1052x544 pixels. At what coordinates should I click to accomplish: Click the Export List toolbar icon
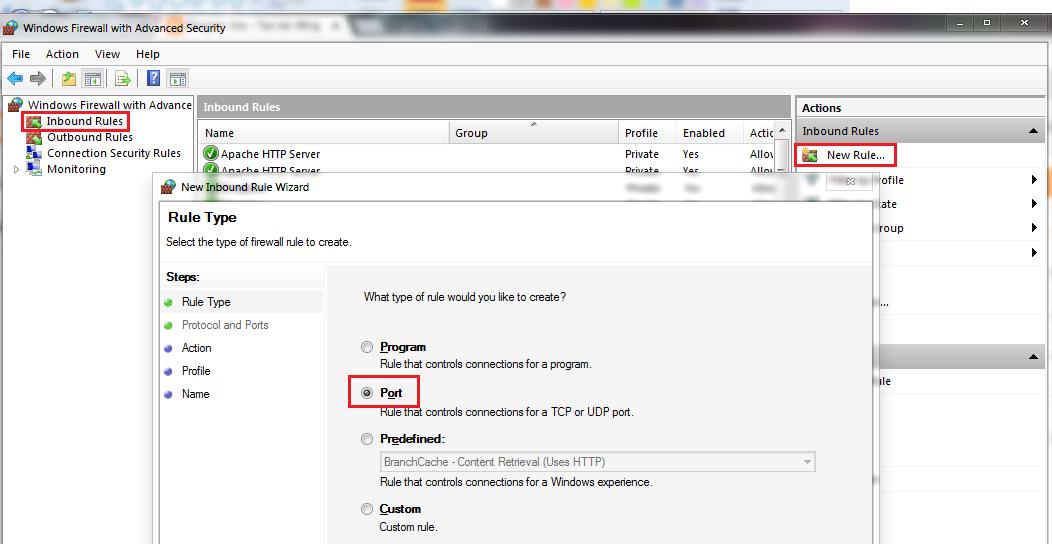pos(123,78)
